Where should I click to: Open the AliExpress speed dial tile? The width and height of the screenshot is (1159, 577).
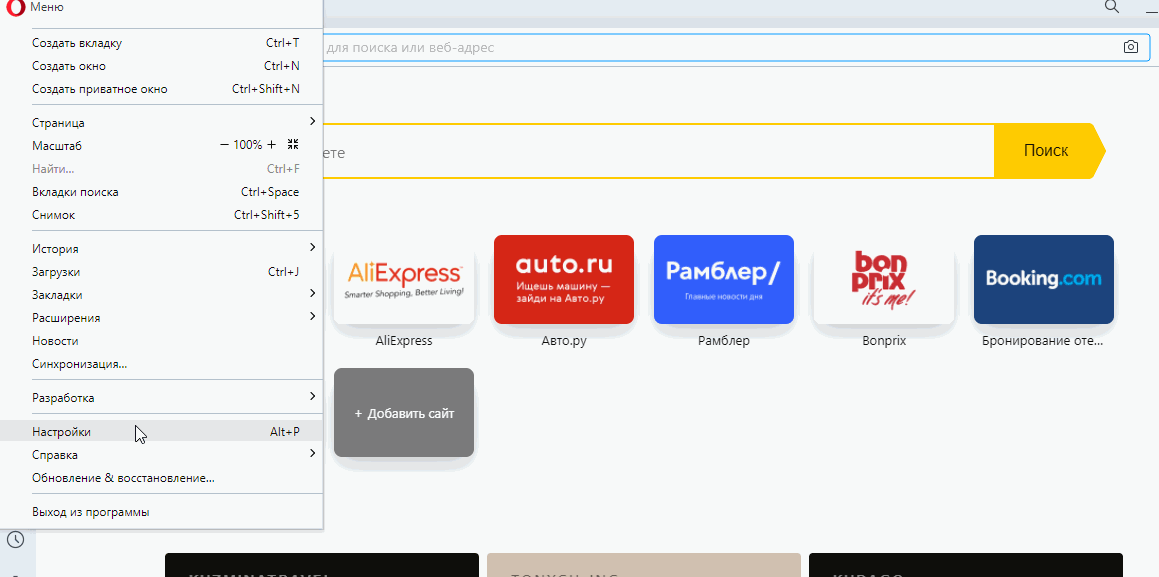point(404,280)
